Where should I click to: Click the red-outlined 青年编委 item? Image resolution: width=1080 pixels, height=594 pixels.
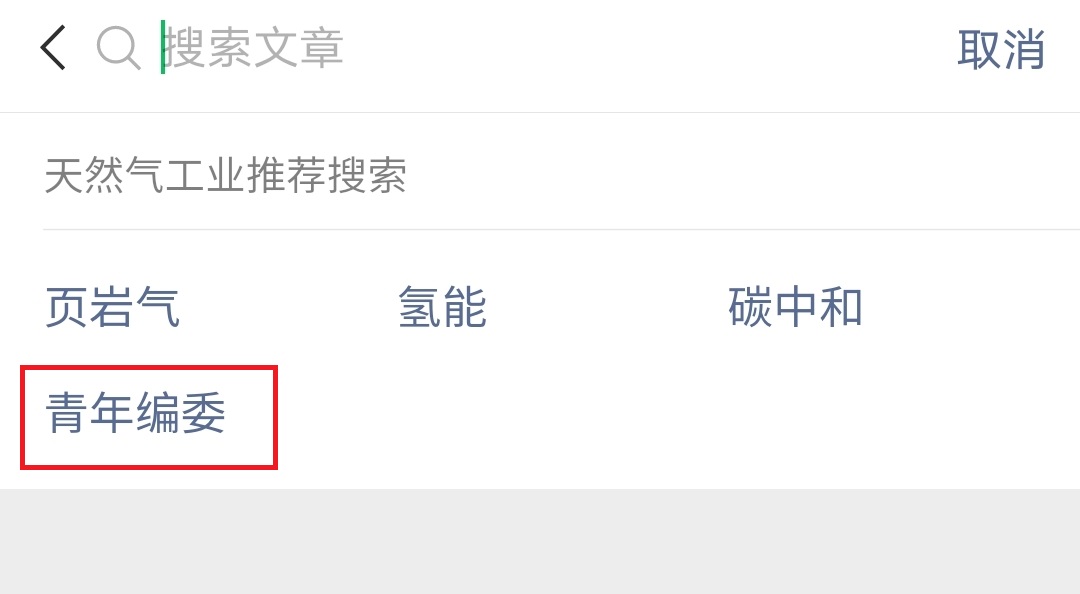pyautogui.click(x=149, y=418)
